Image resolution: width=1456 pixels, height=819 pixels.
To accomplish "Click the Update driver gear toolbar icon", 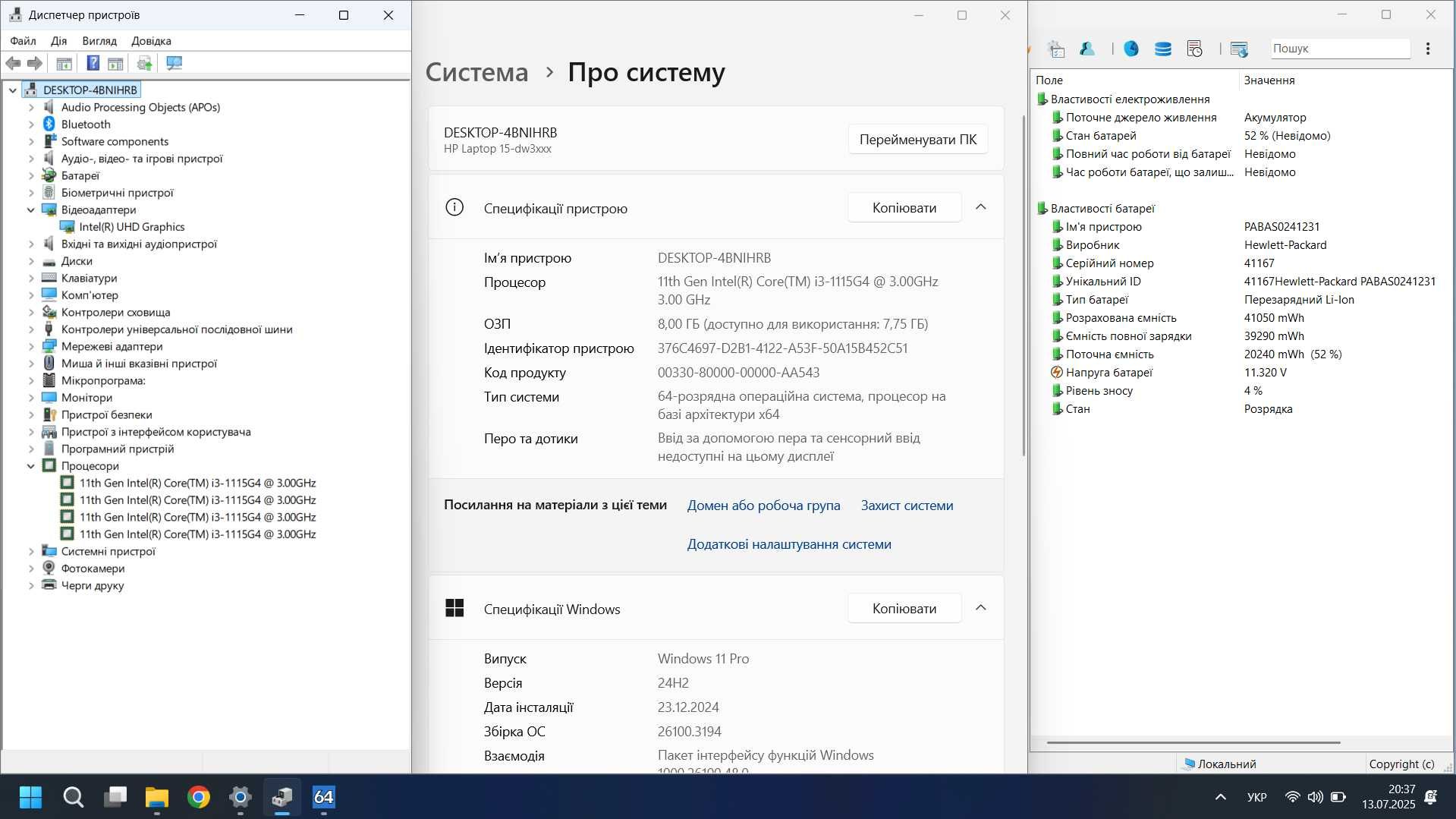I will click(144, 63).
